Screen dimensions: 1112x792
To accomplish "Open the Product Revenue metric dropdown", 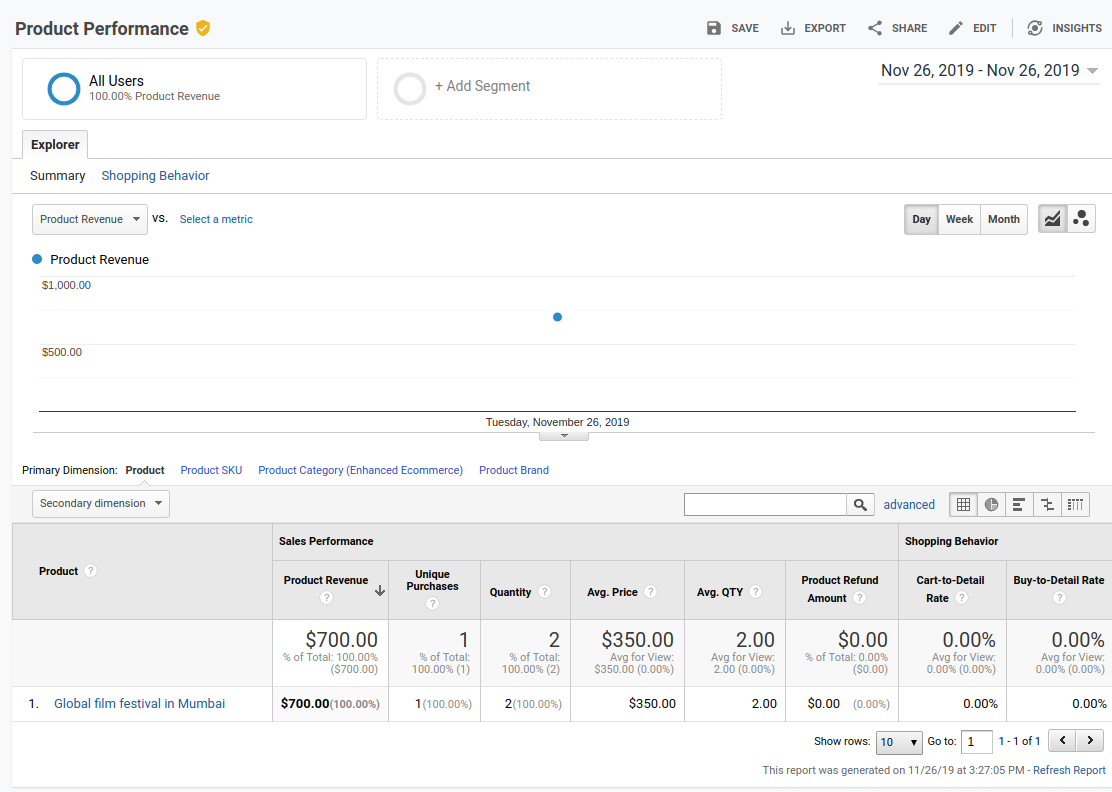I will point(90,219).
